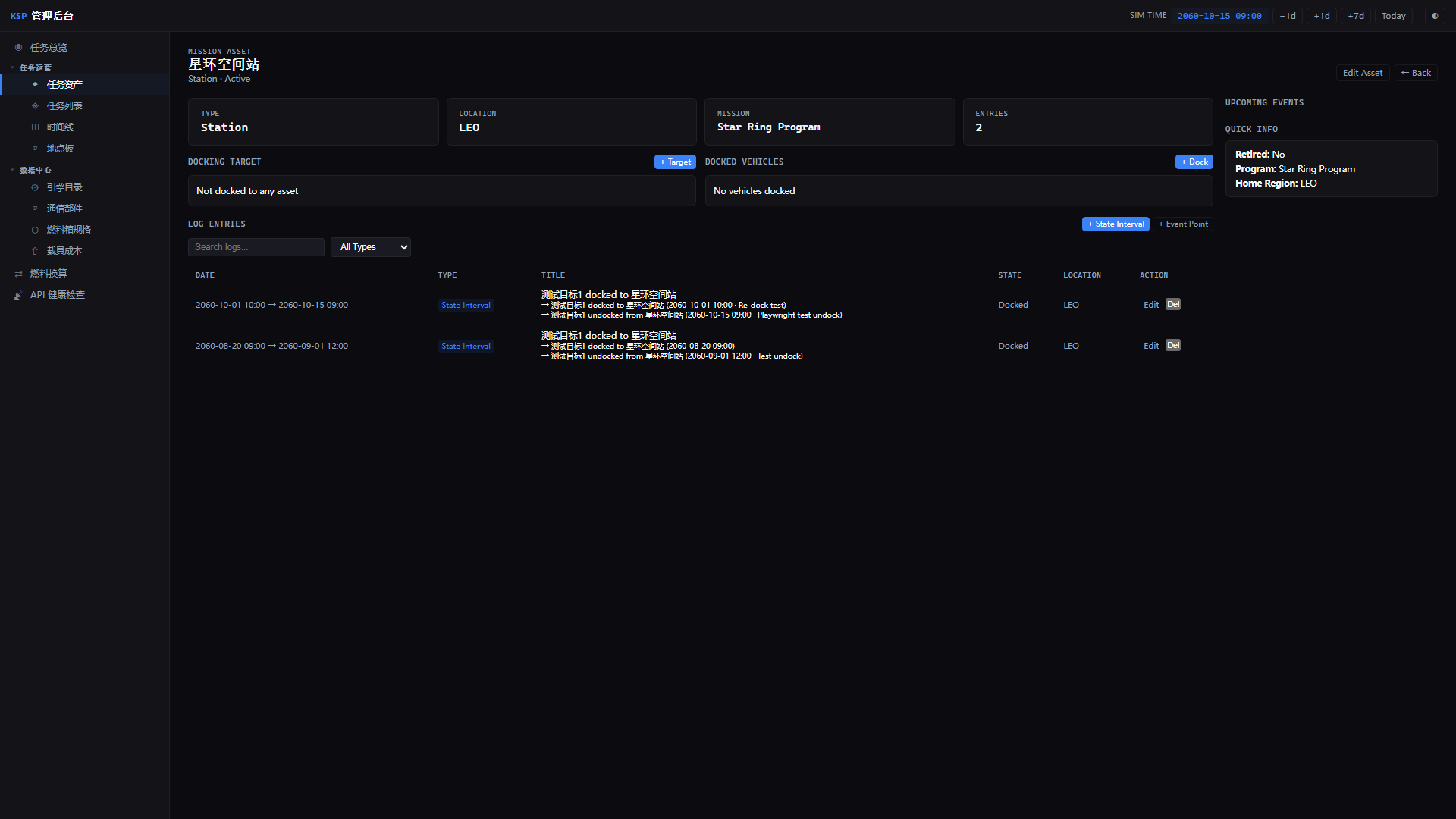Click the 任务列表 diamond icon
Viewport: 1456px width, 819px height.
(x=35, y=106)
